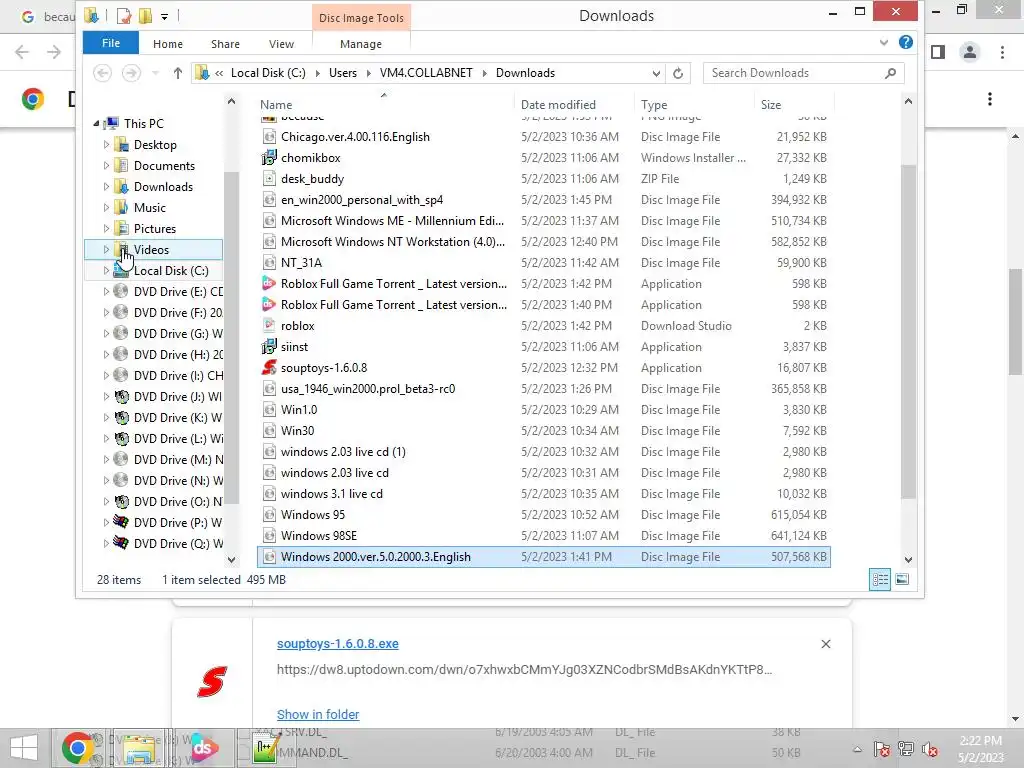Click the Properties quick access toolbar icon
1024x768 pixels.
(x=123, y=16)
